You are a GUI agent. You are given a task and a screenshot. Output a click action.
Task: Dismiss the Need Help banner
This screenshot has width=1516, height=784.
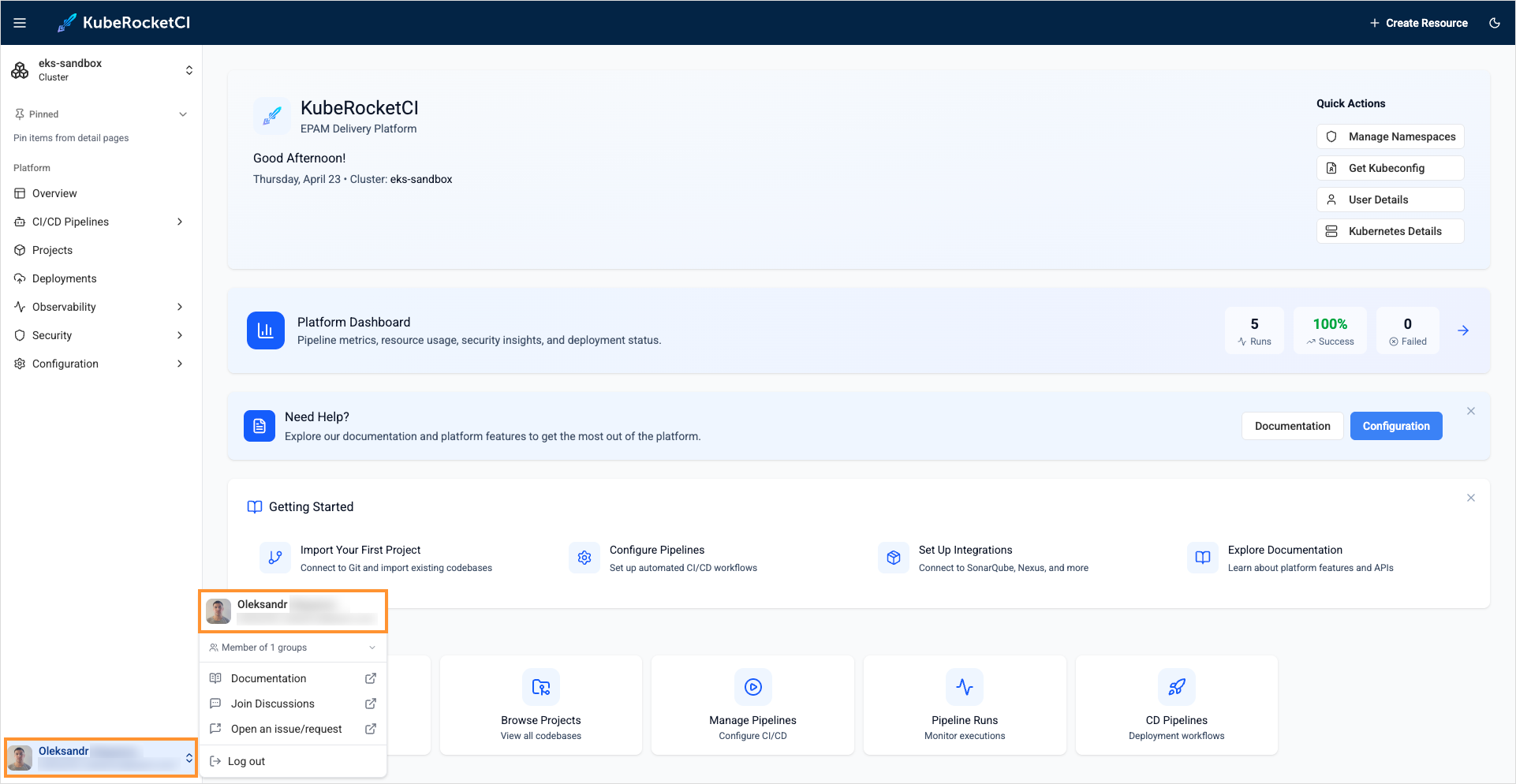pyautogui.click(x=1470, y=411)
